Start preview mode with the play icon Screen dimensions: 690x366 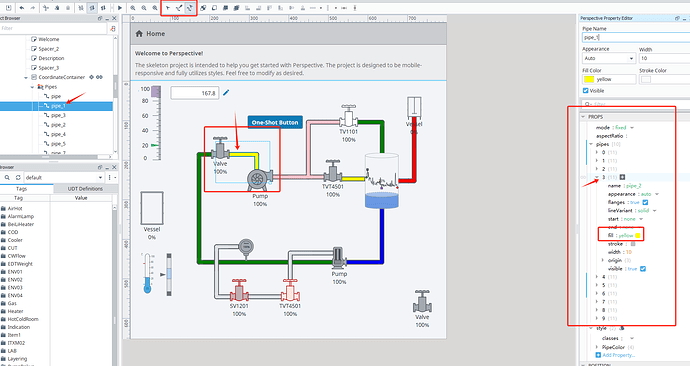click(x=120, y=8)
